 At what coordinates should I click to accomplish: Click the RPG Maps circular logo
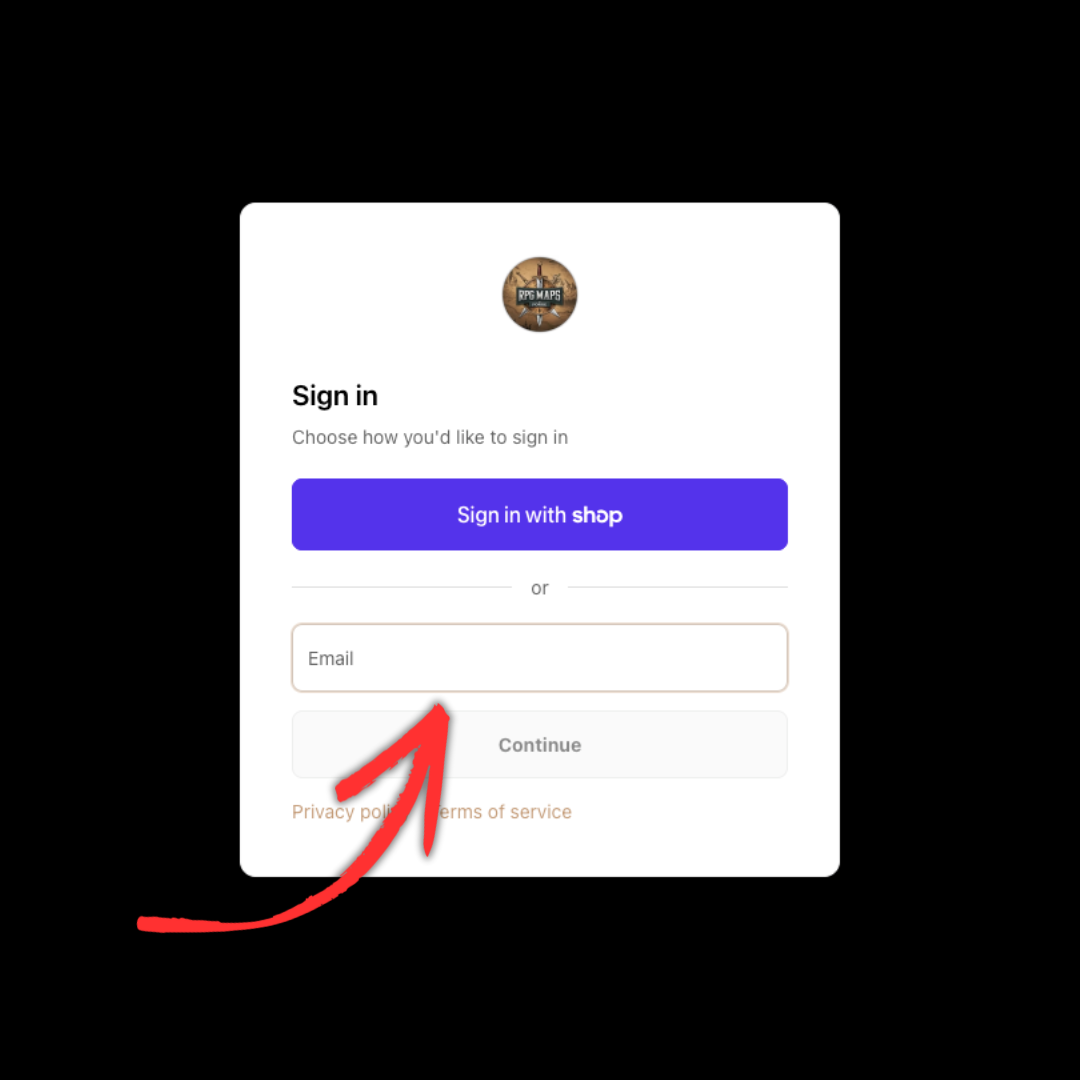click(539, 295)
